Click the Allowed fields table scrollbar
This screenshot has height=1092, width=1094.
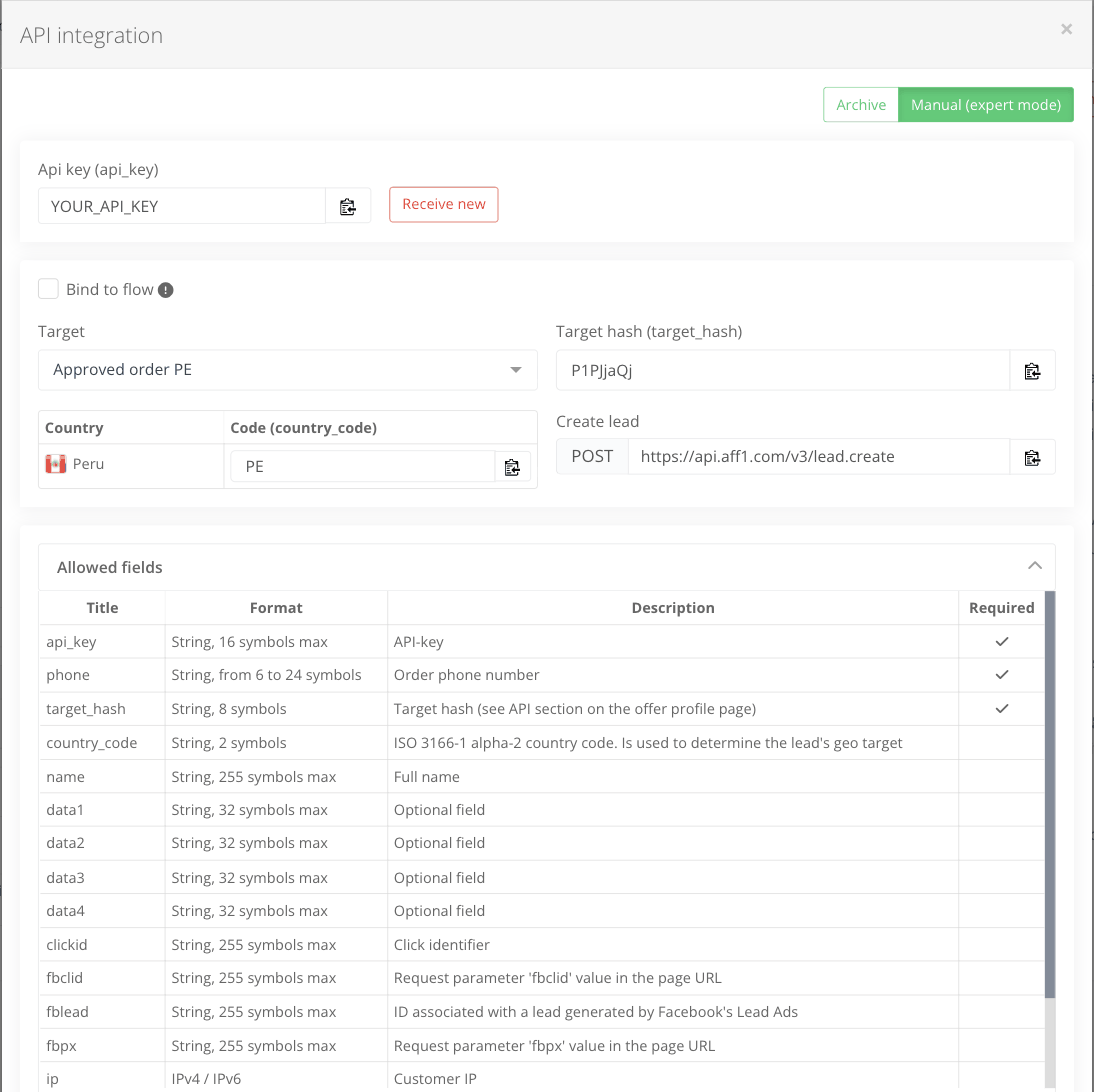[x=1049, y=794]
